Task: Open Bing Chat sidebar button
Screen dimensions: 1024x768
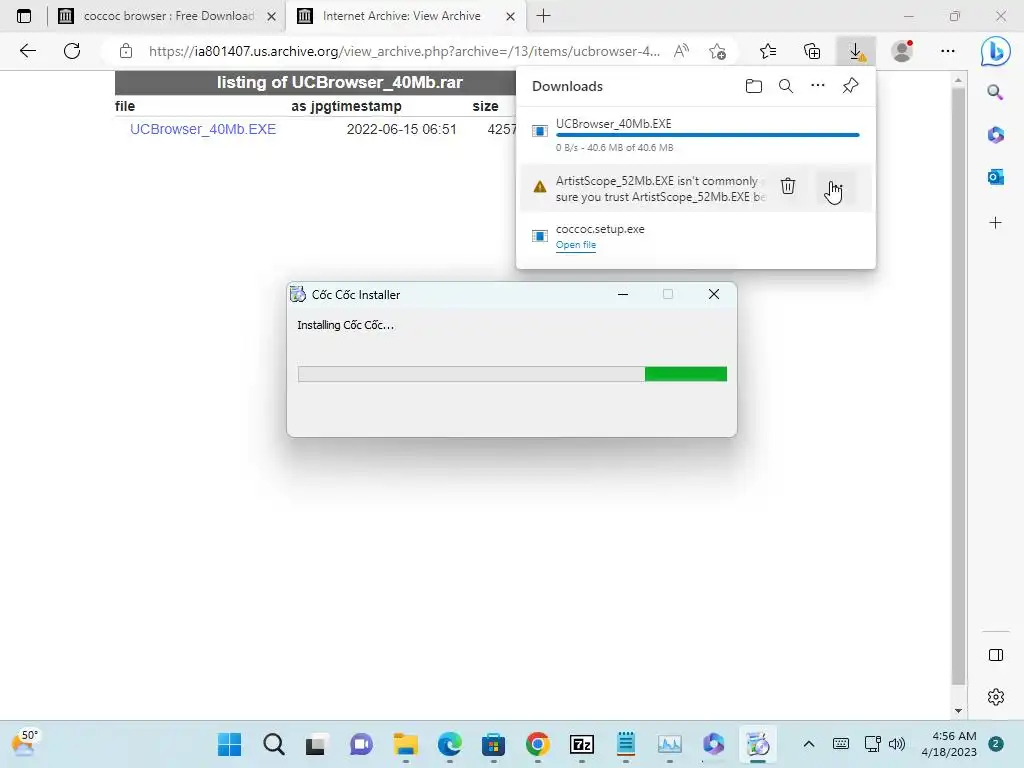Action: point(995,51)
